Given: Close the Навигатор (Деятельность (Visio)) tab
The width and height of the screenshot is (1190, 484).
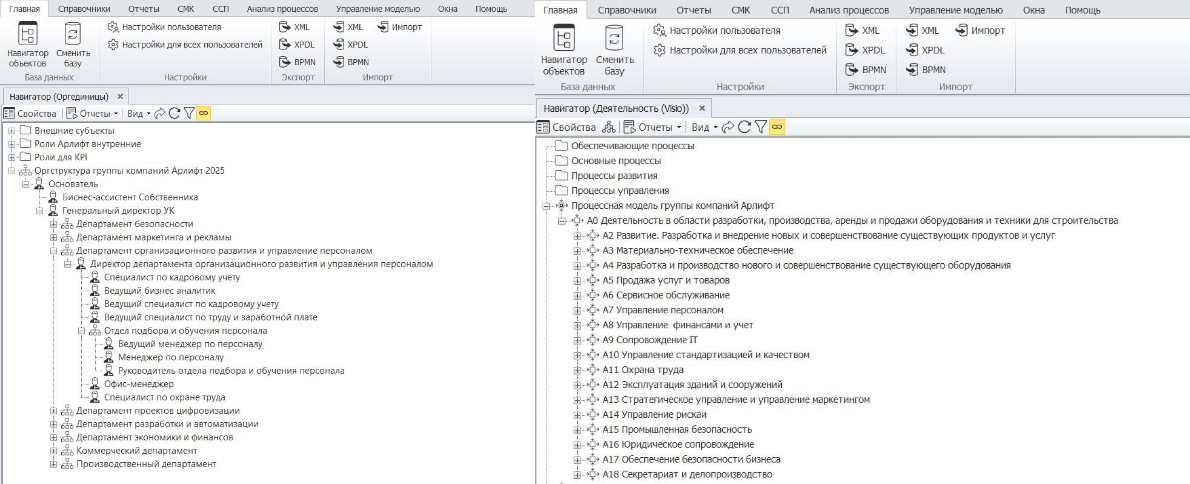Looking at the screenshot, I should click(x=702, y=108).
